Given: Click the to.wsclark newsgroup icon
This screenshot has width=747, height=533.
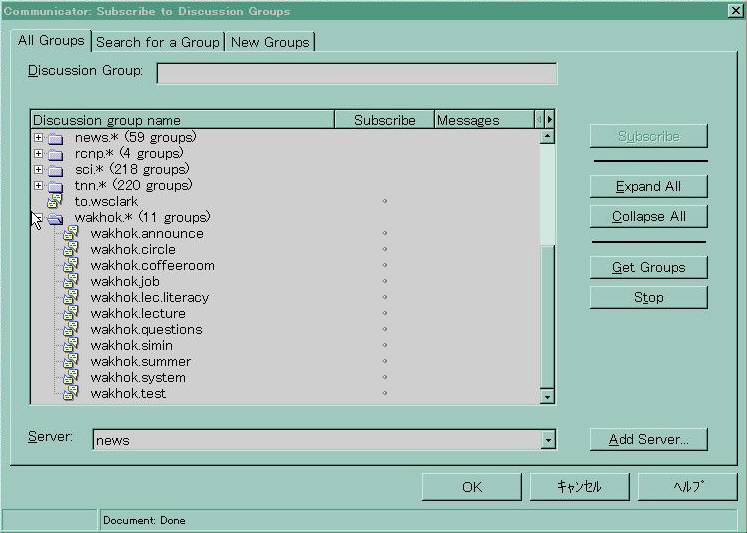Looking at the screenshot, I should tap(55, 202).
